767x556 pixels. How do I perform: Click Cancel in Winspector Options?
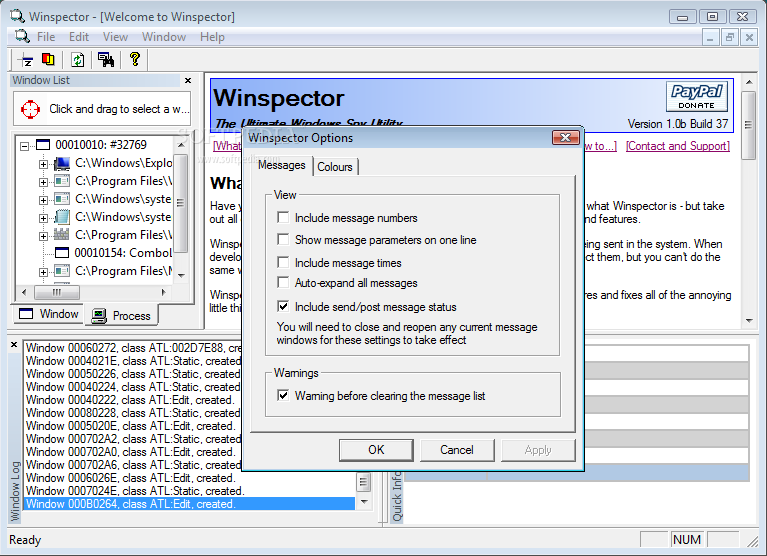[x=457, y=450]
